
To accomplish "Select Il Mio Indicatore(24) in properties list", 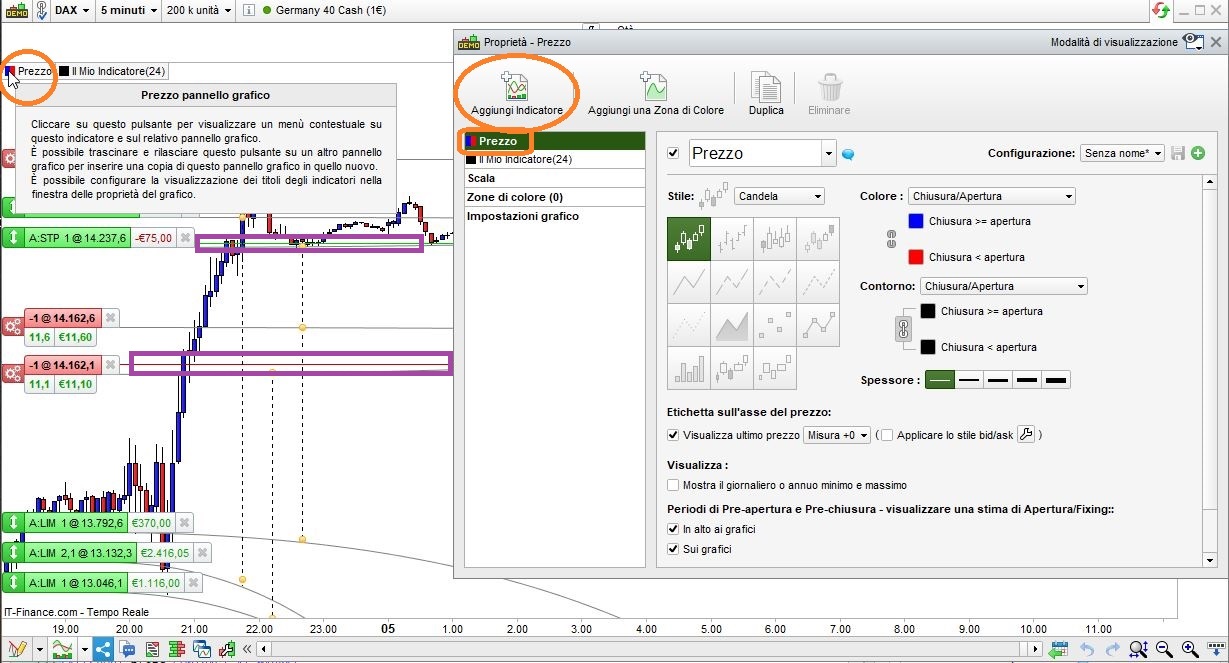I will tap(553, 159).
